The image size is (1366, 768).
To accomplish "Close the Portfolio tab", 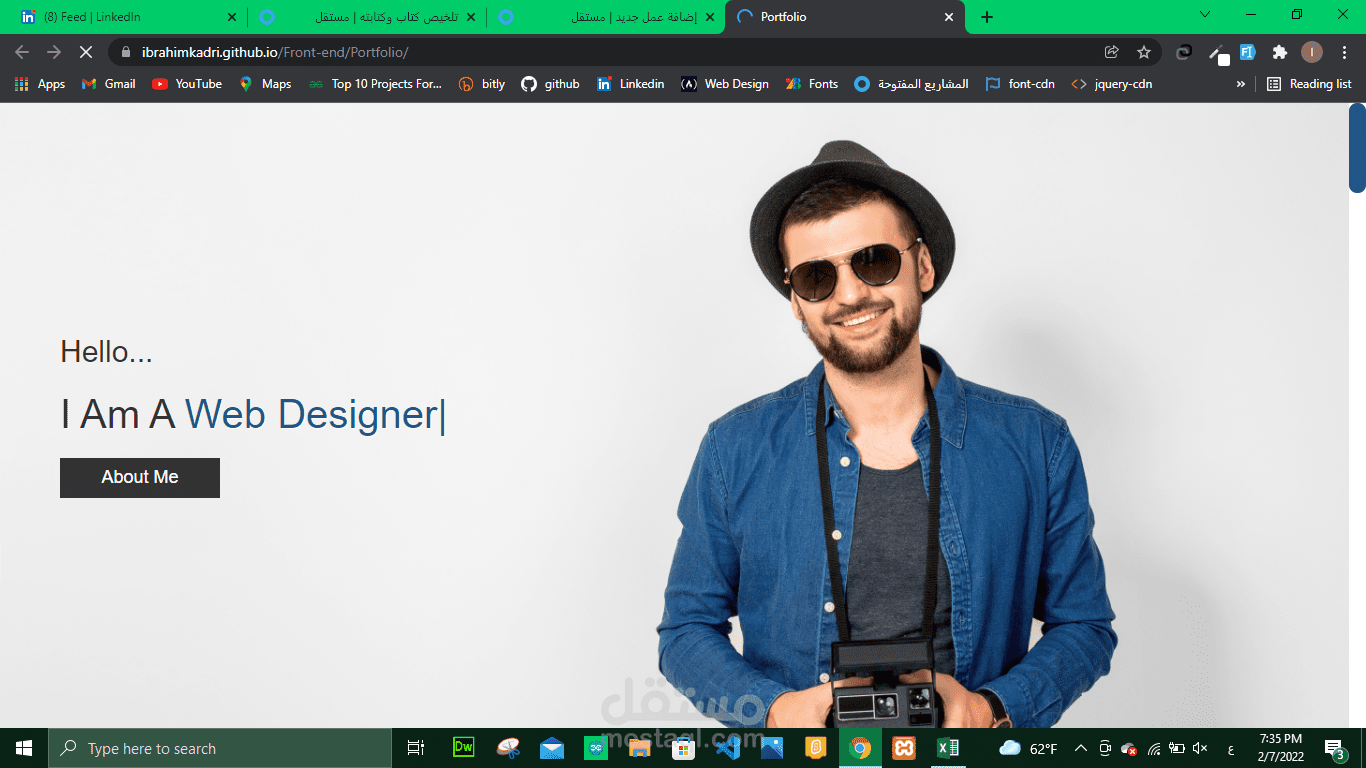I will [x=949, y=17].
